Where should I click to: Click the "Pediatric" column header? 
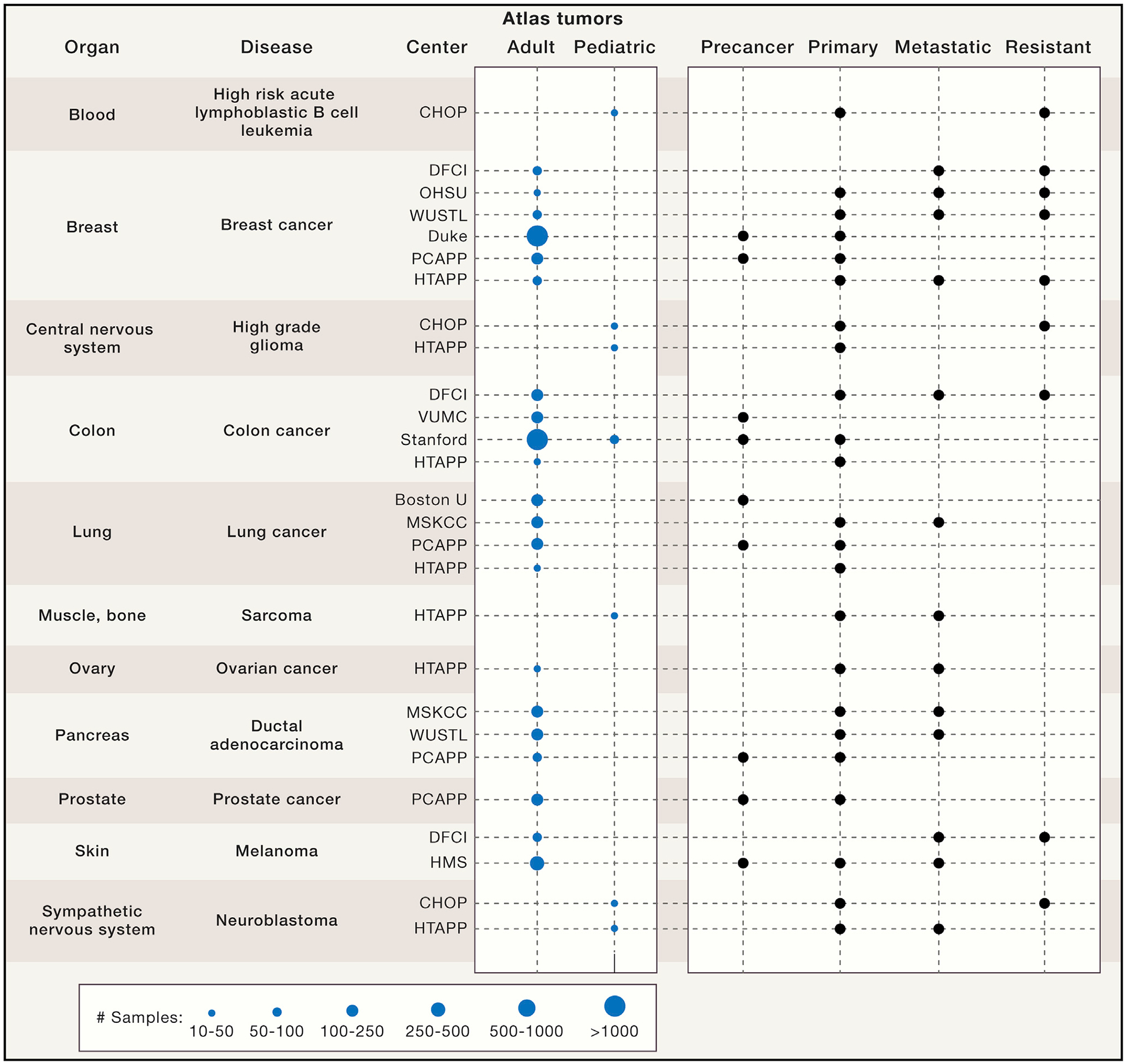pyautogui.click(x=614, y=47)
